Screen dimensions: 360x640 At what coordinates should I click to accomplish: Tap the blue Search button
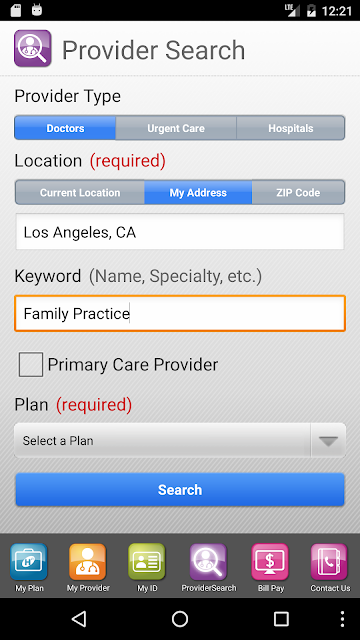pos(180,490)
